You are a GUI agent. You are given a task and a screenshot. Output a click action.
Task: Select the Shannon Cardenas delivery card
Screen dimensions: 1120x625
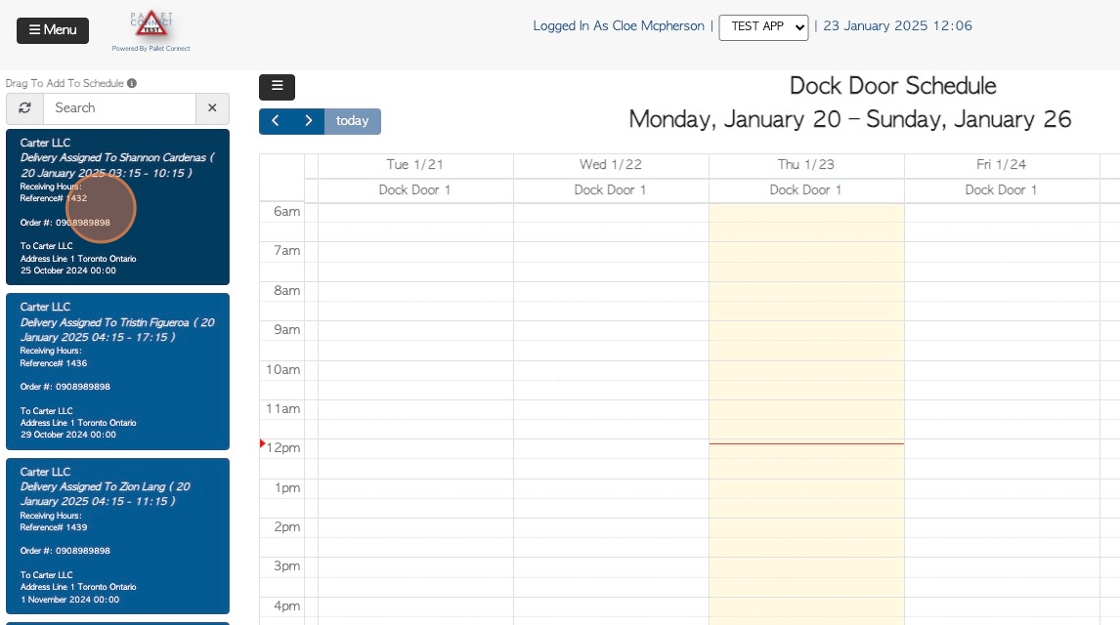[118, 206]
